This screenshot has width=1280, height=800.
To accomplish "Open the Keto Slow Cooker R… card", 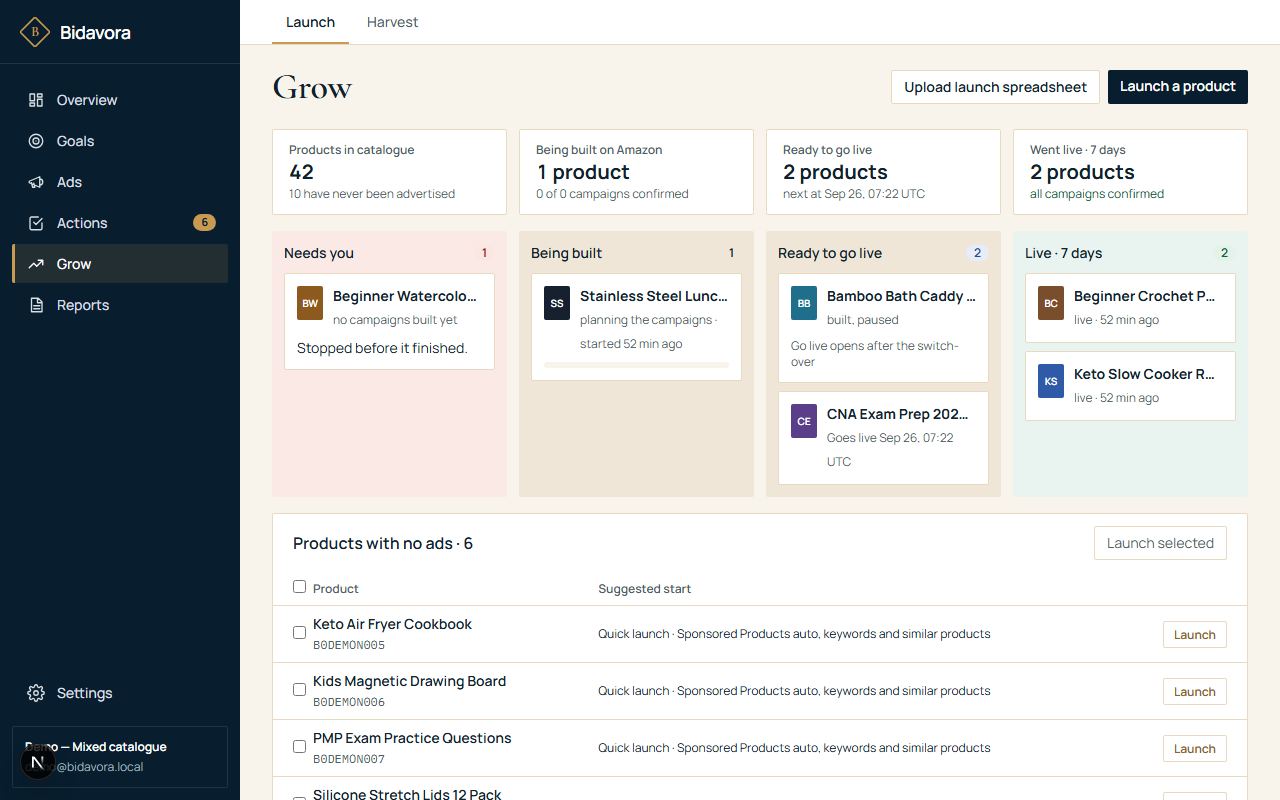I will click(x=1130, y=386).
